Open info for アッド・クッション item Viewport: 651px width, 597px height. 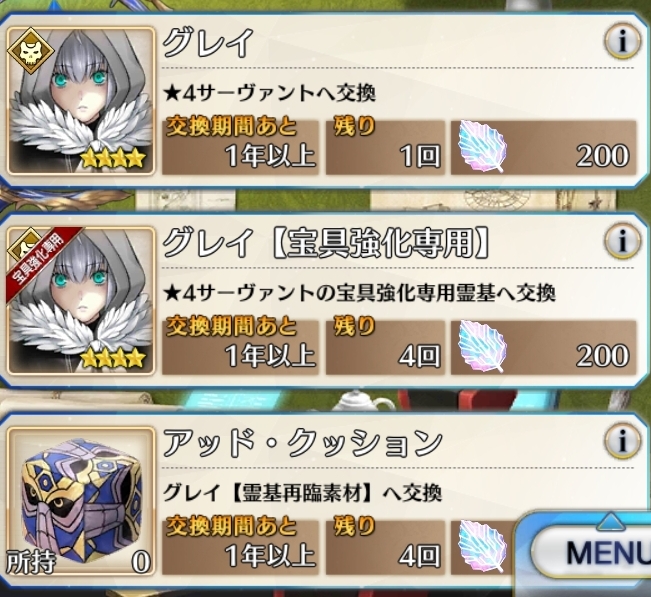coord(622,440)
